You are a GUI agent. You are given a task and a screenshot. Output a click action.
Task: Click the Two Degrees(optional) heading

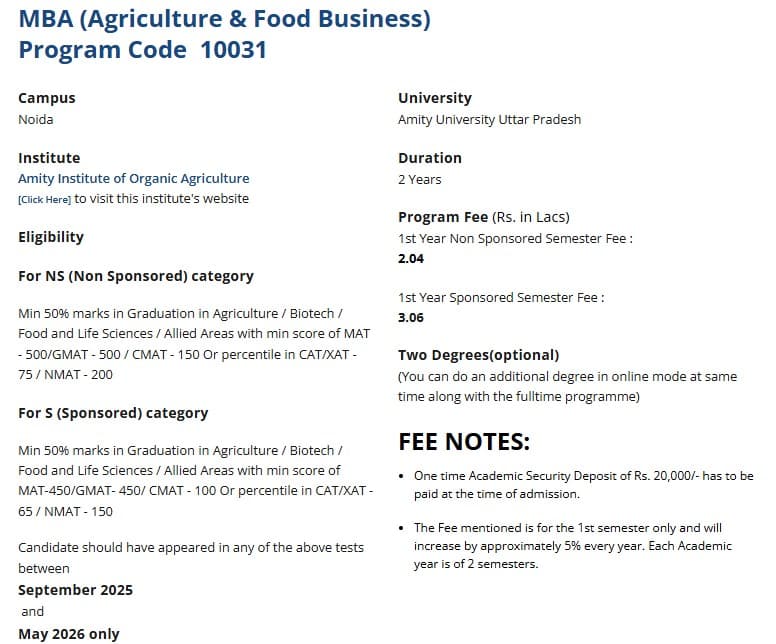point(479,355)
